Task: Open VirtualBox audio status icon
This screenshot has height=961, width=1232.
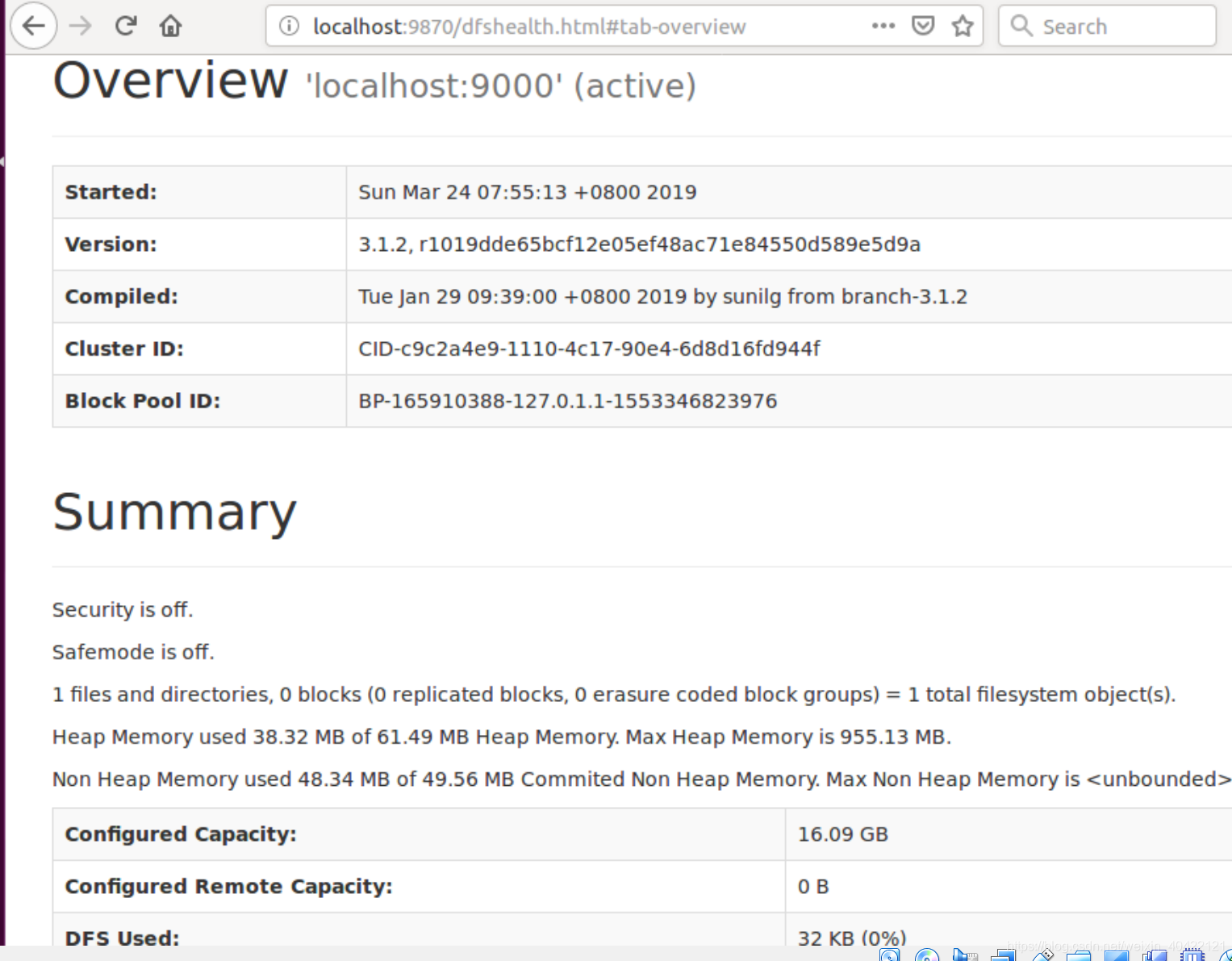Action: 965,955
